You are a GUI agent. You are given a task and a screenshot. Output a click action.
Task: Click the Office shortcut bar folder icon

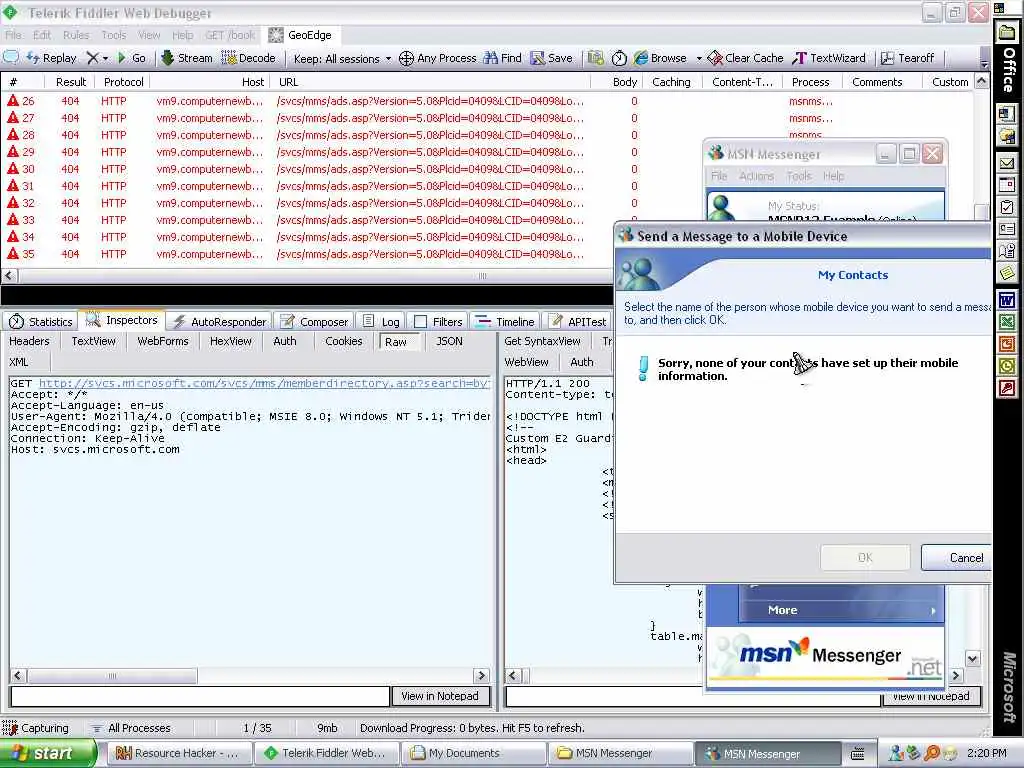pos(1008,33)
